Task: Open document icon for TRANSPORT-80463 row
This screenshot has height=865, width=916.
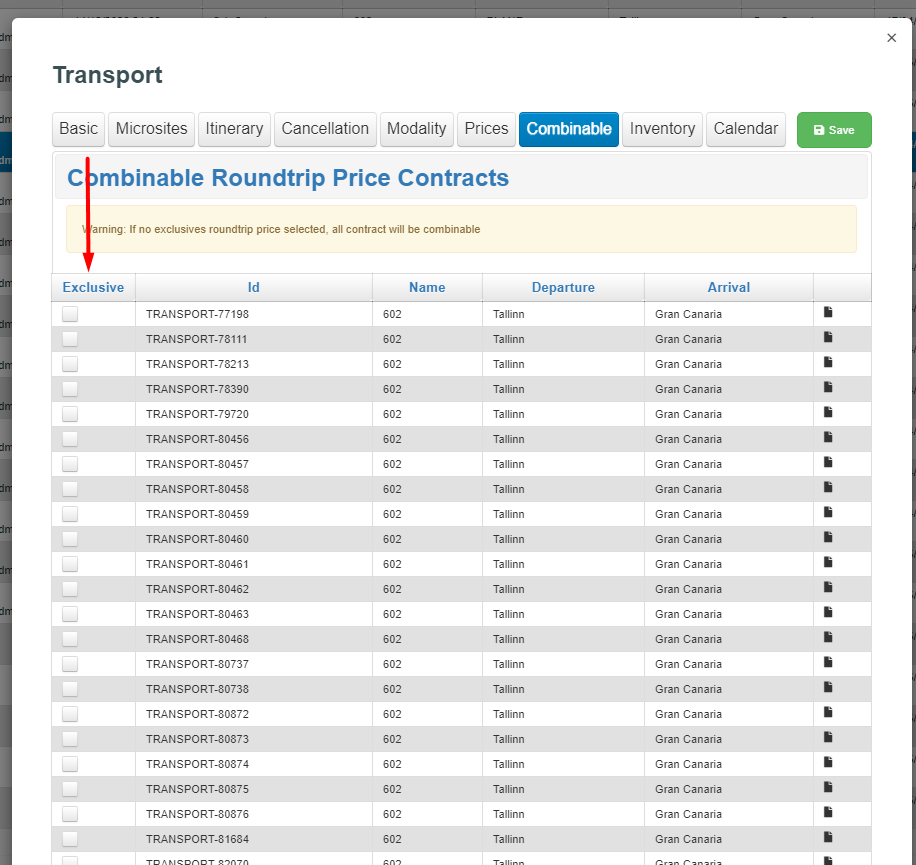Action: pyautogui.click(x=828, y=613)
